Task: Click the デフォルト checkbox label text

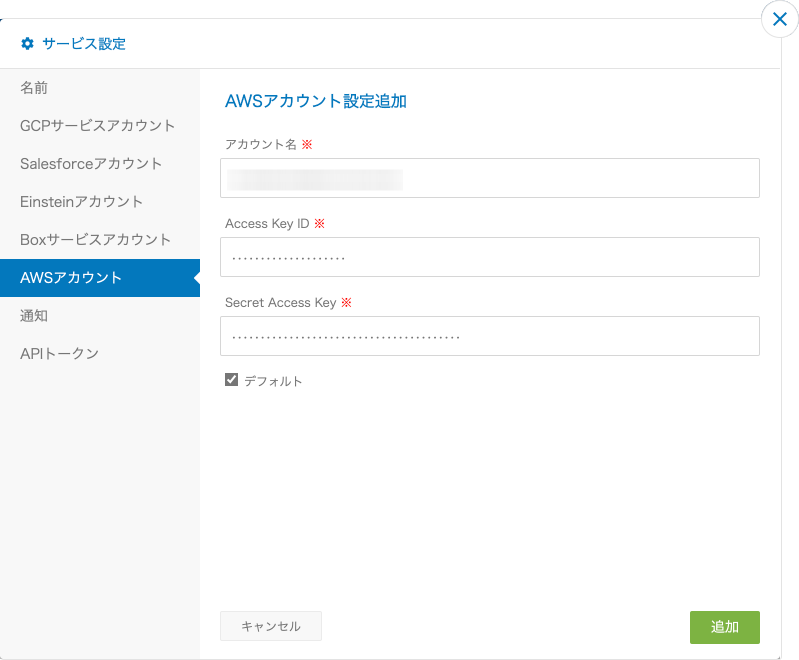Action: click(273, 381)
